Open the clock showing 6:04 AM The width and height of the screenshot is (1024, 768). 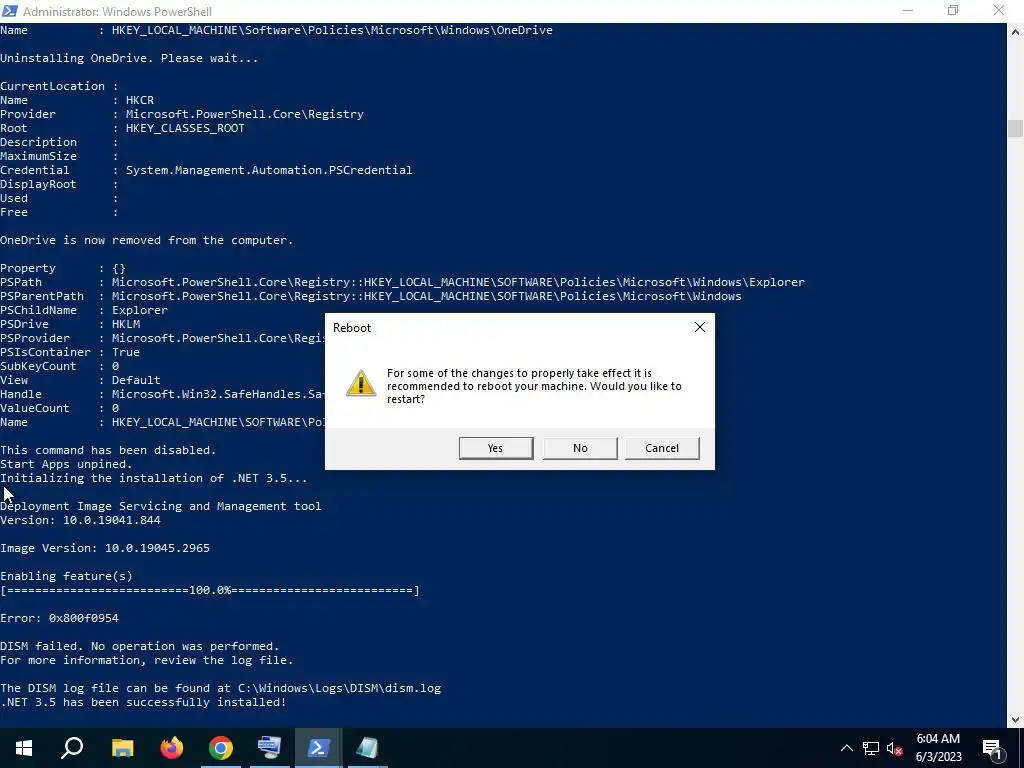[938, 748]
